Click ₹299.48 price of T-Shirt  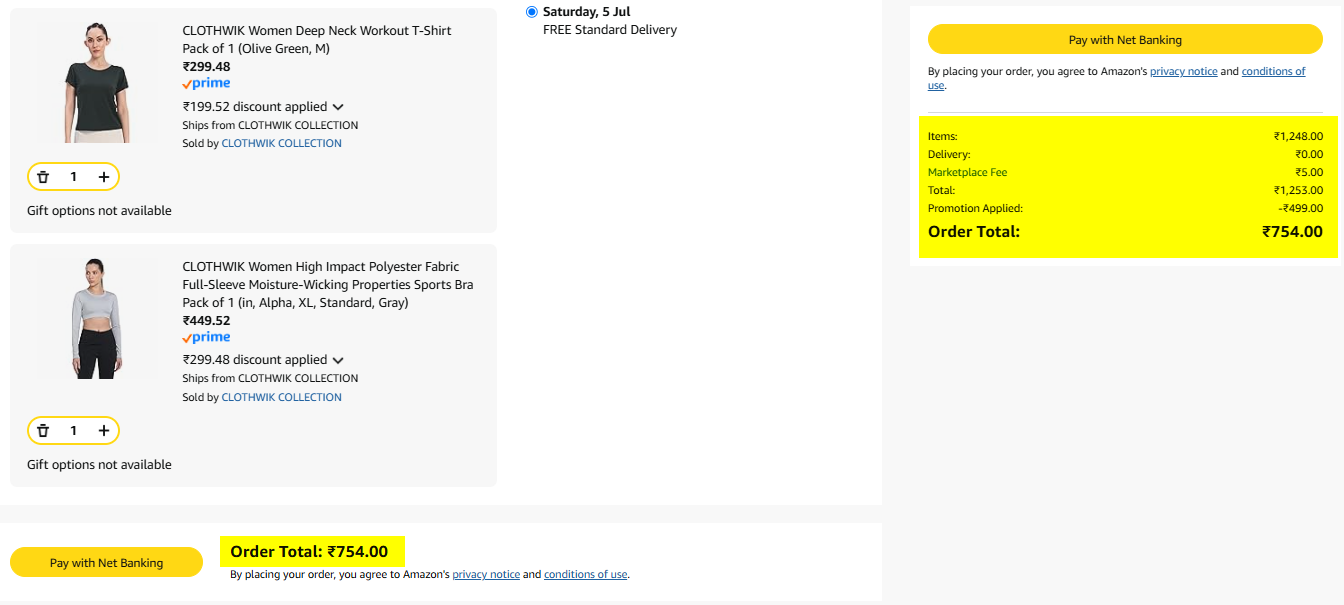(x=206, y=67)
